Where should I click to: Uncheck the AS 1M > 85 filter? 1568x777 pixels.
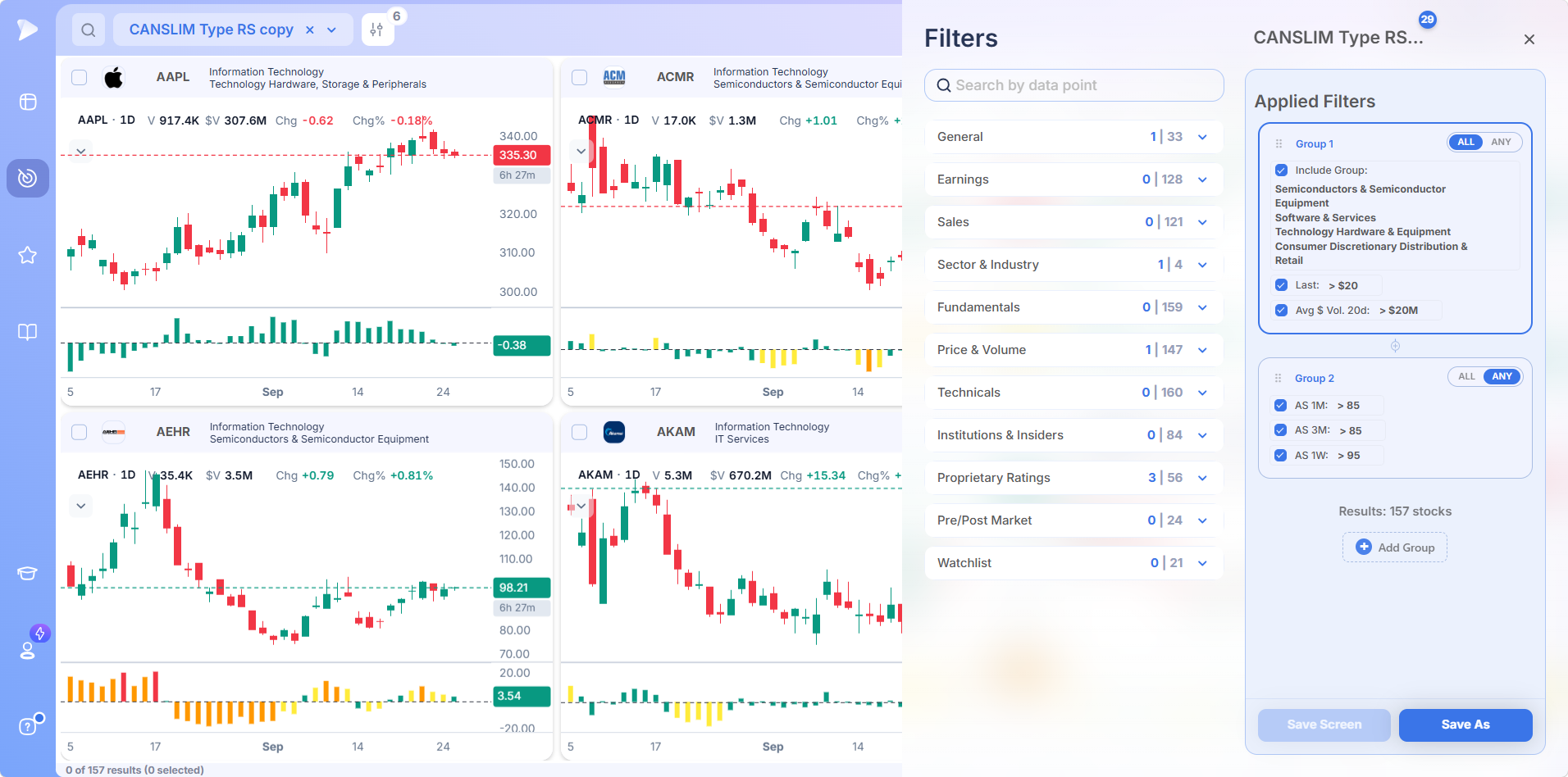[x=1280, y=405]
